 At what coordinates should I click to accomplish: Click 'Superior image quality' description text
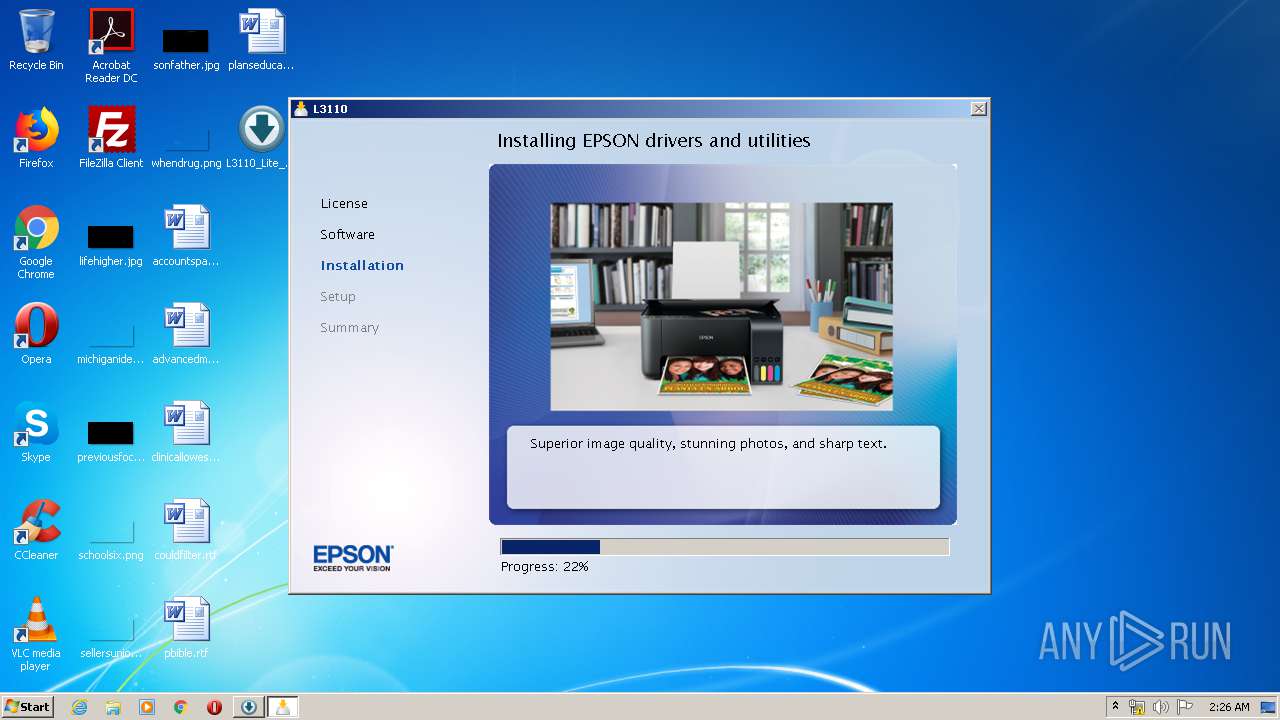point(708,443)
